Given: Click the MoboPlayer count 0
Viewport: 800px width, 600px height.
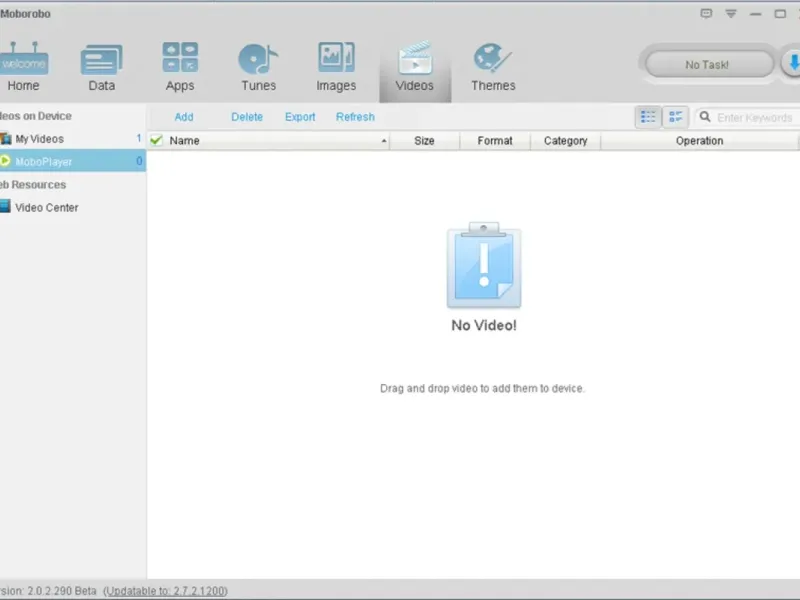Looking at the screenshot, I should point(139,161).
